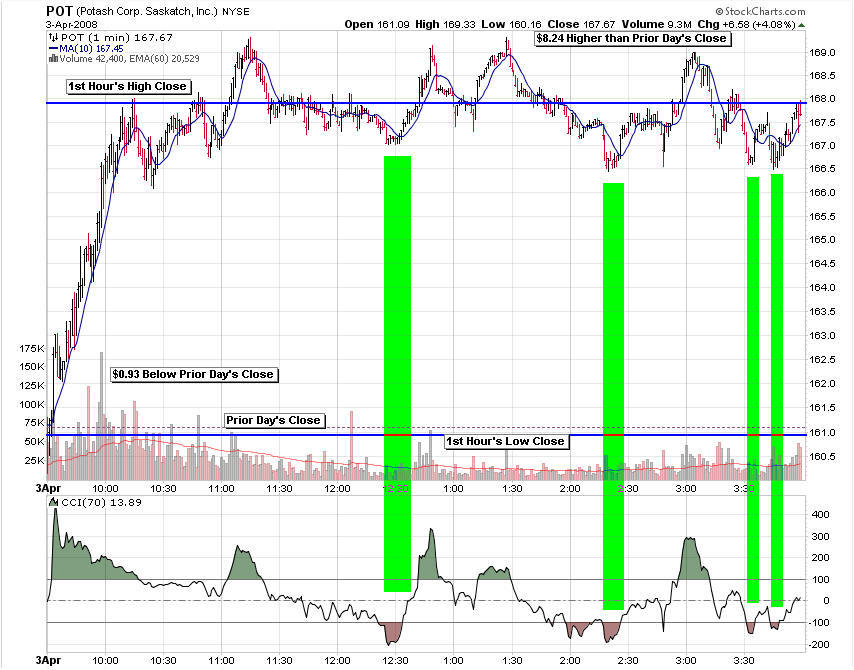This screenshot has height=670, width=854.
Task: Click the "Prior Day's Close" annotation box
Action: pos(274,420)
